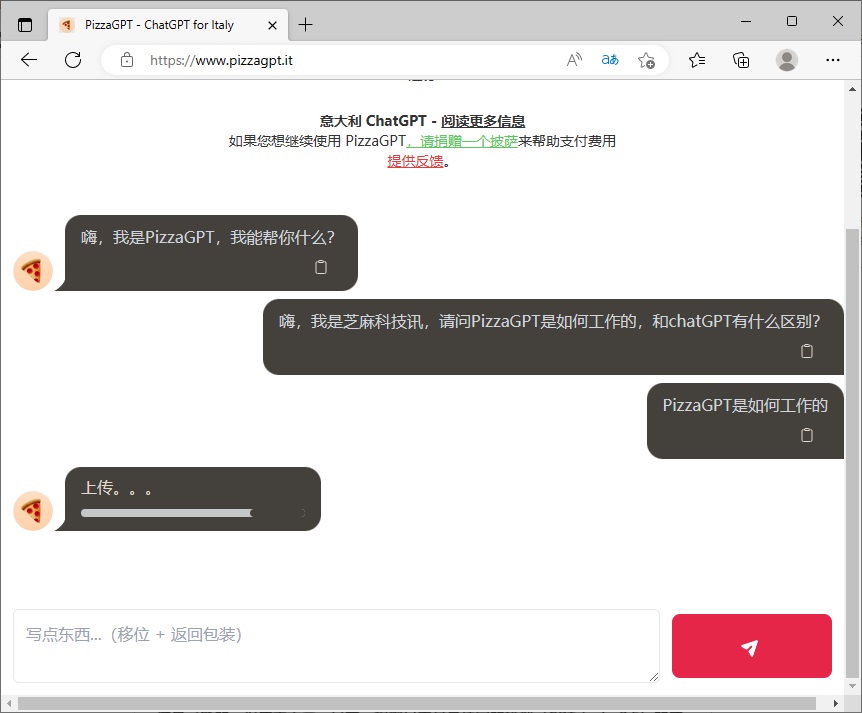Image resolution: width=862 pixels, height=713 pixels.
Task: Open the 阅读更多信息 link
Action: click(483, 121)
